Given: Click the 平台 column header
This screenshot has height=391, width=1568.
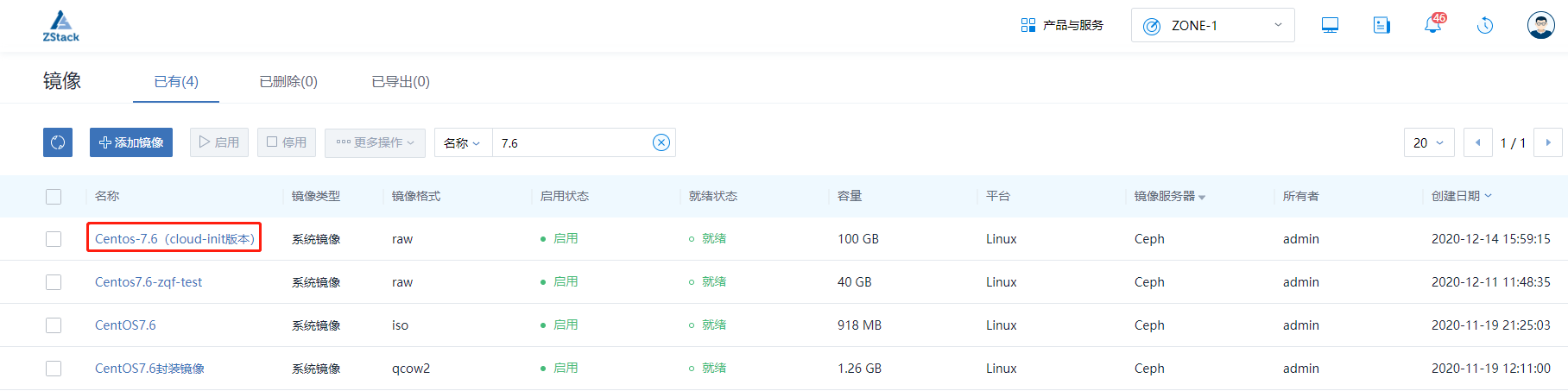Looking at the screenshot, I should (x=998, y=196).
